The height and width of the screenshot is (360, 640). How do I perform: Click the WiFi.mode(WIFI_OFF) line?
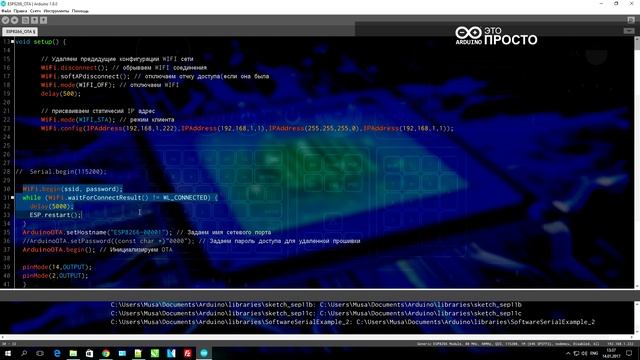(109, 85)
